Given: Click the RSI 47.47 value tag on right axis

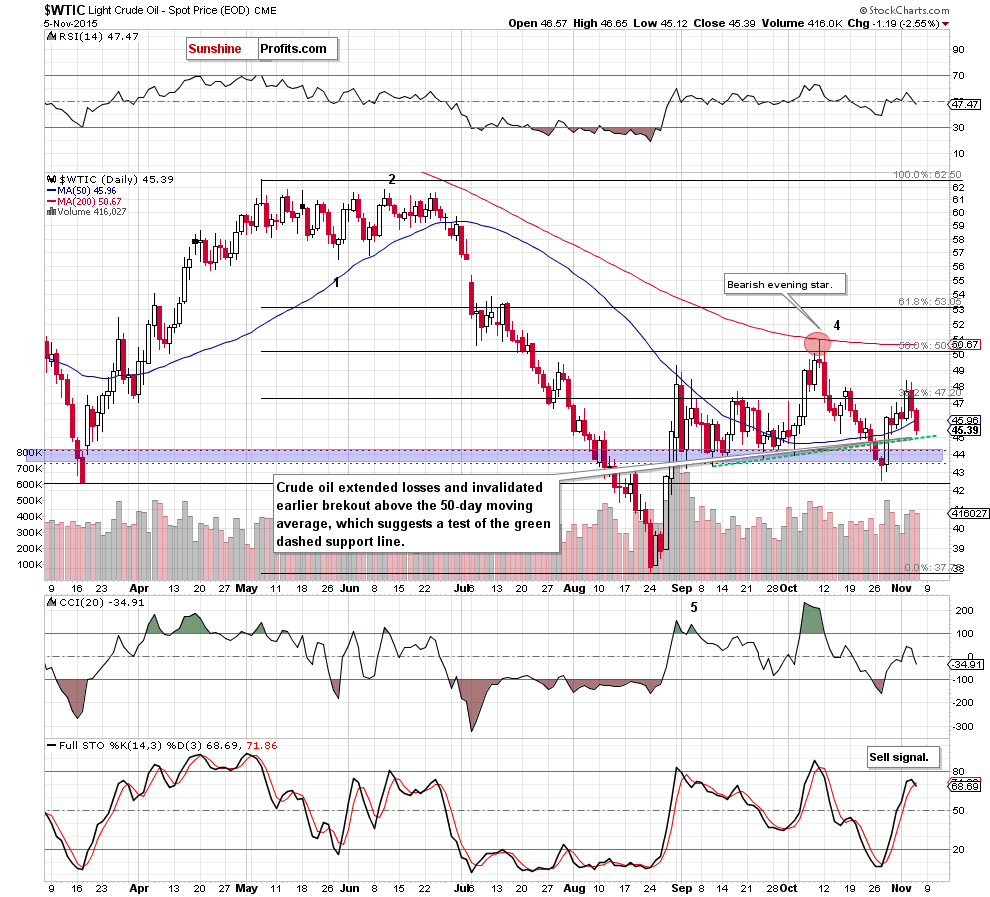Looking at the screenshot, I should click(x=965, y=104).
